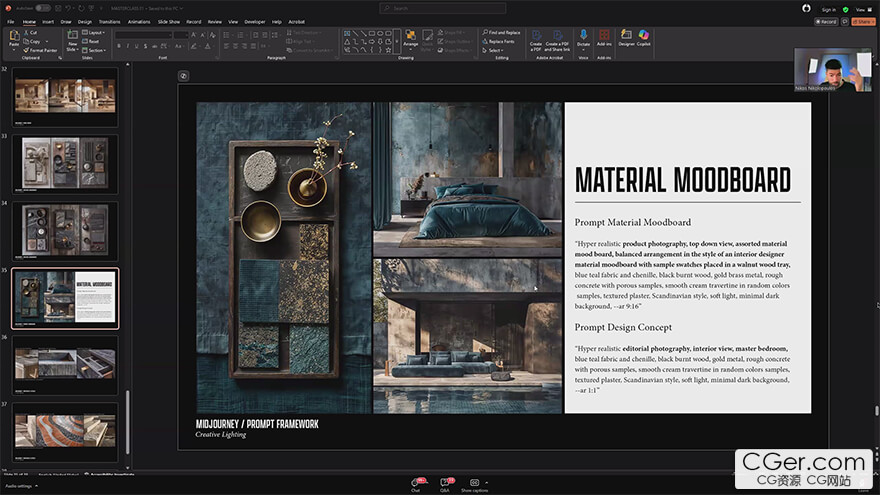Switch to the Animations ribbon tab

tap(139, 22)
